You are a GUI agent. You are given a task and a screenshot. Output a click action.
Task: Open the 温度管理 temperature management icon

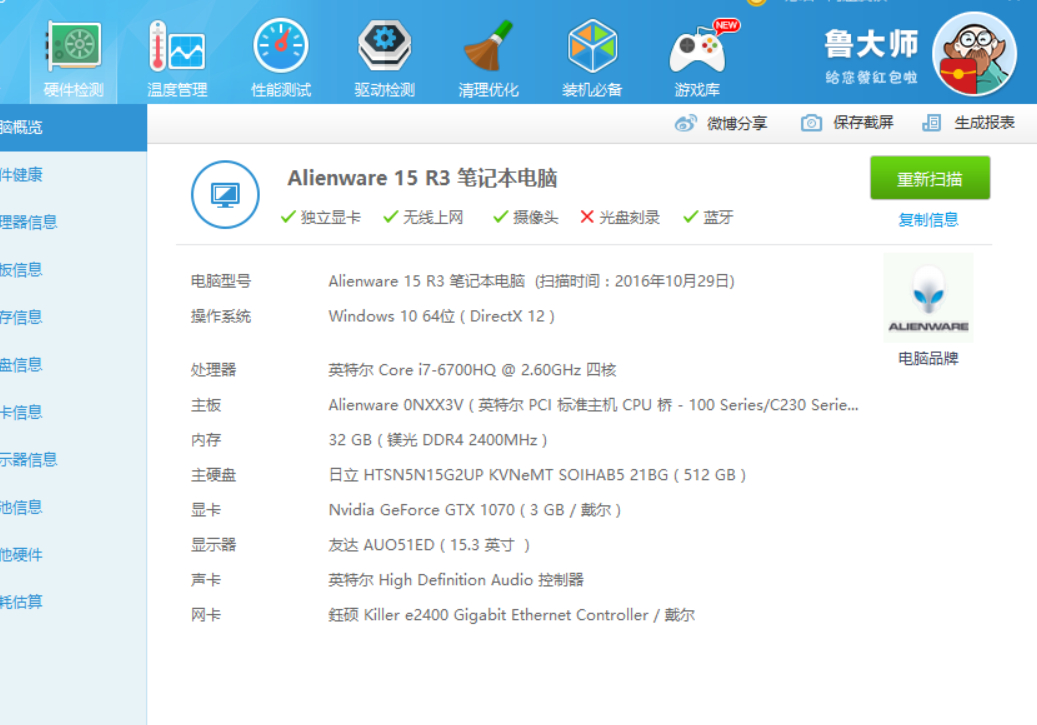177,46
